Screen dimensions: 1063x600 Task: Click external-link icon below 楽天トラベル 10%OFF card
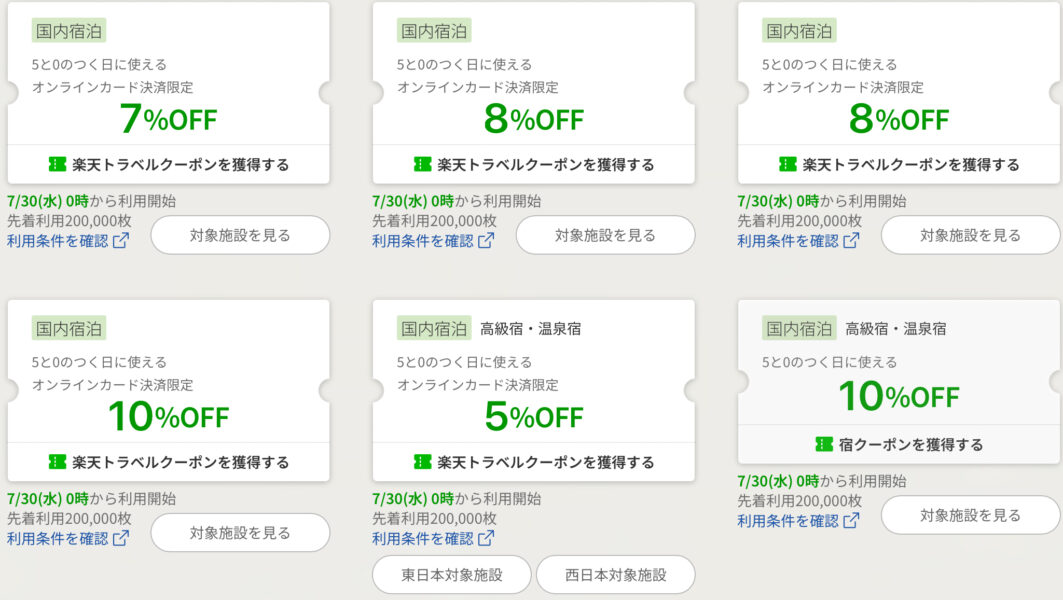120,539
